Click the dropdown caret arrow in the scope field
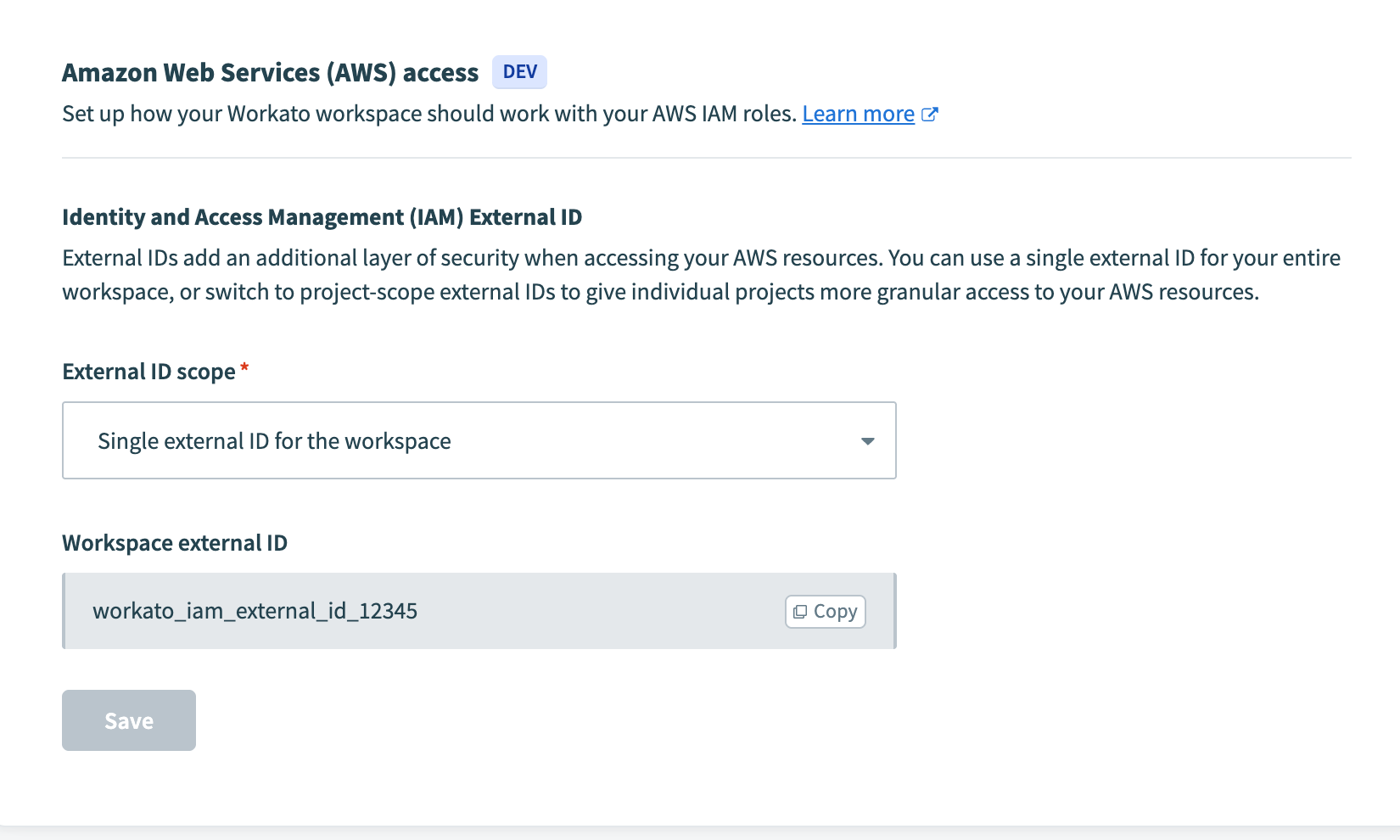Screen dimensions: 1400x840 tap(867, 441)
